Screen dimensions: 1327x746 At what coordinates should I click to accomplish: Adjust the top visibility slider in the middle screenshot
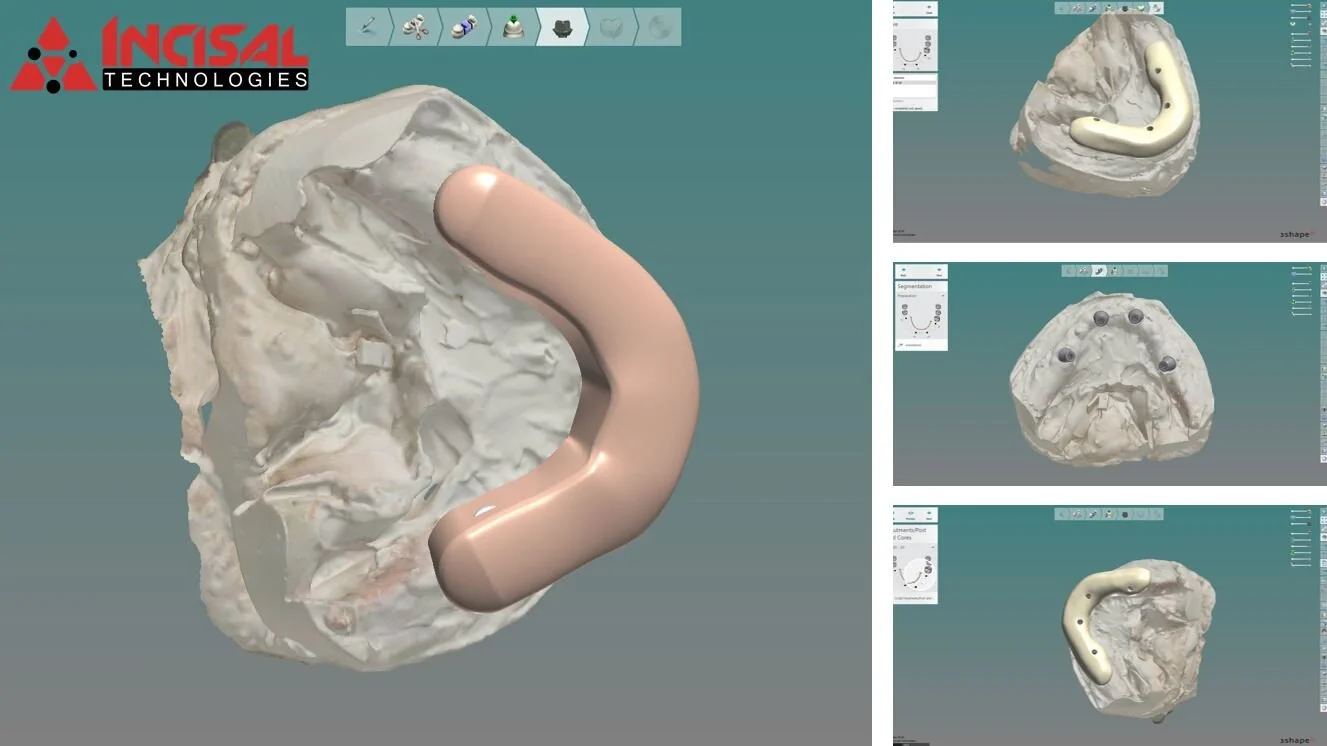point(1300,269)
